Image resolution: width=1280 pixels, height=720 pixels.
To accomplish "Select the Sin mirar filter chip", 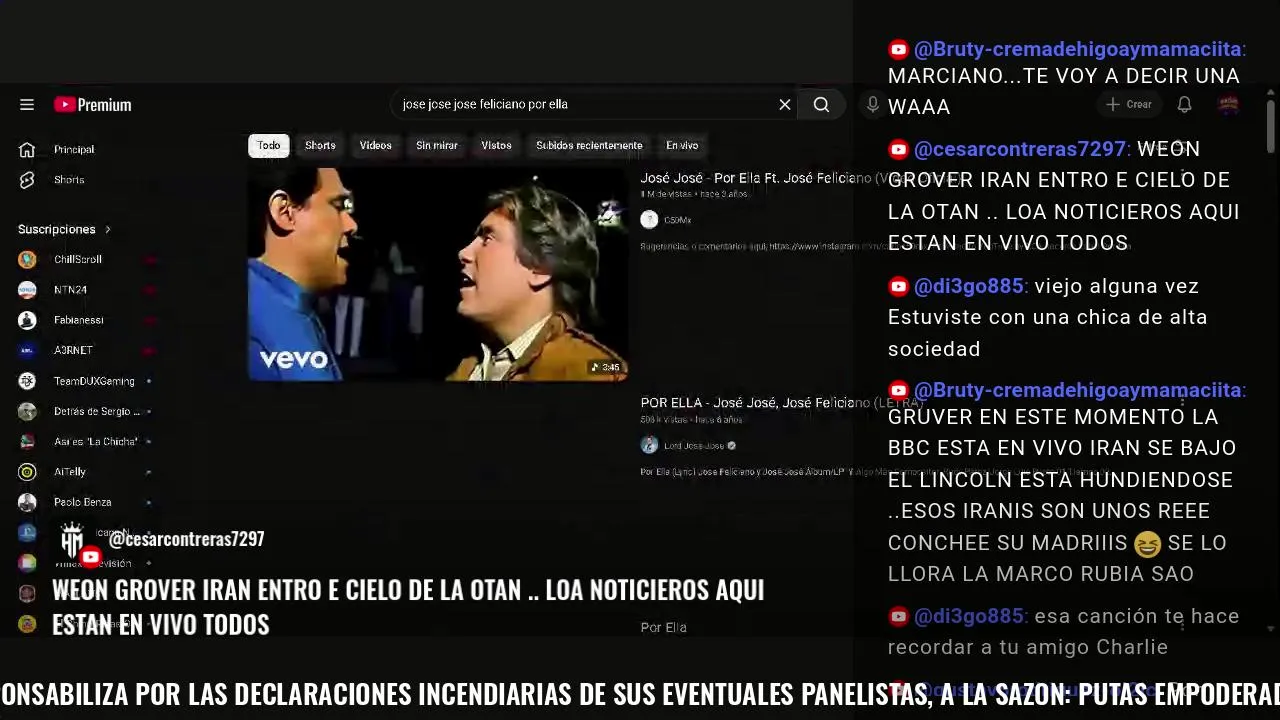I will (437, 146).
